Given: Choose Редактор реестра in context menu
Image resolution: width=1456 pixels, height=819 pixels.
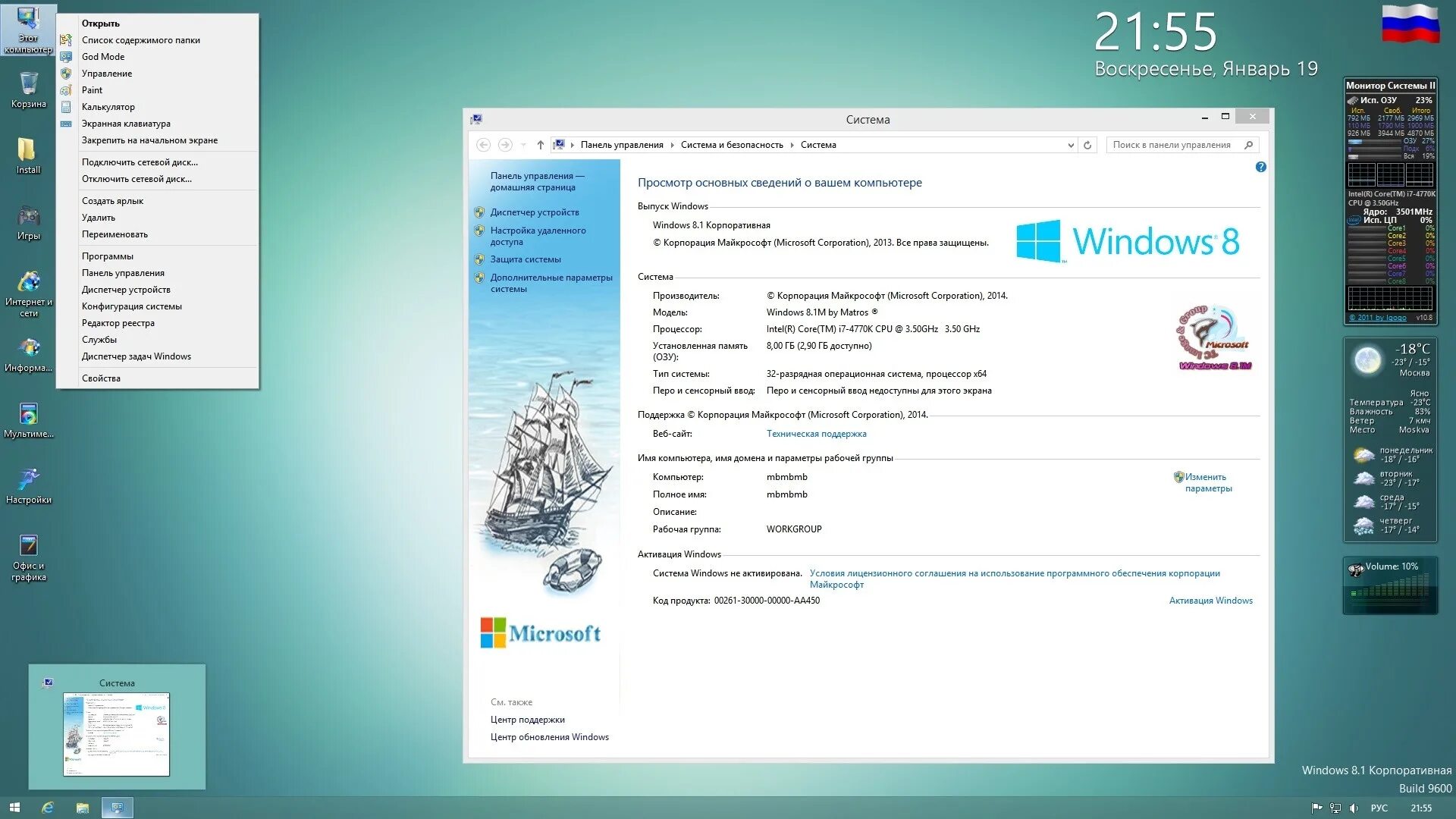Looking at the screenshot, I should pos(158,323).
